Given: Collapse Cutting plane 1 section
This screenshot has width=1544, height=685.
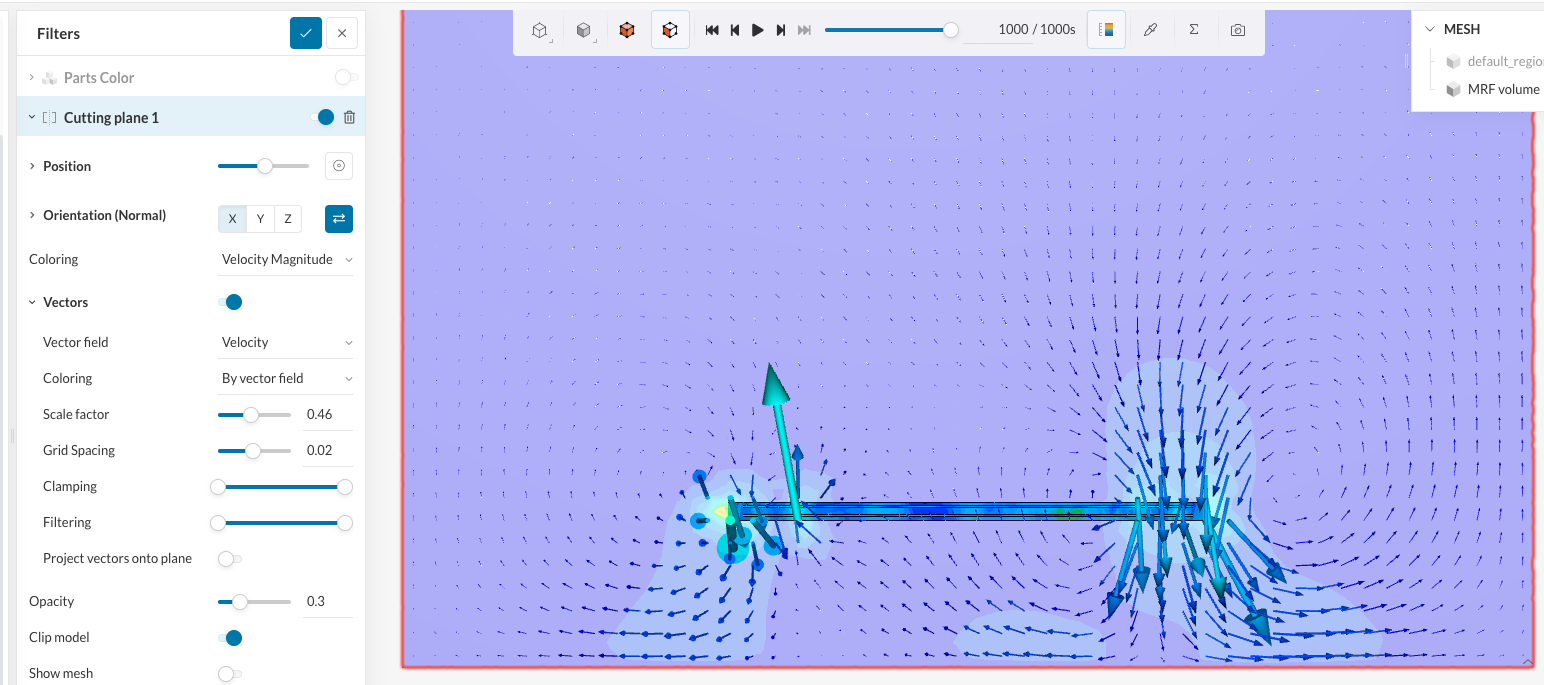Looking at the screenshot, I should coord(31,117).
